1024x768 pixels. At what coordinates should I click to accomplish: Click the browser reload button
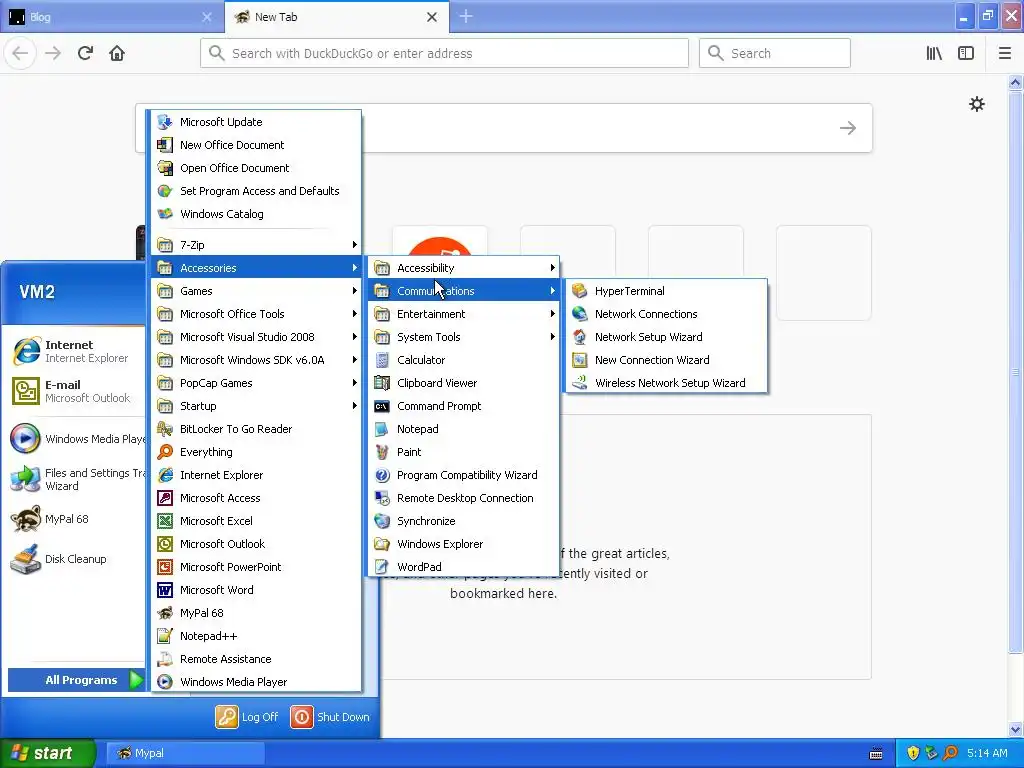tap(85, 53)
